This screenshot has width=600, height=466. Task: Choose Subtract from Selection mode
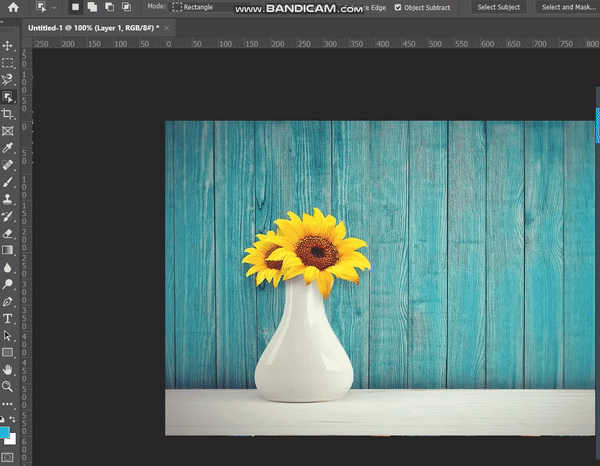(x=109, y=7)
